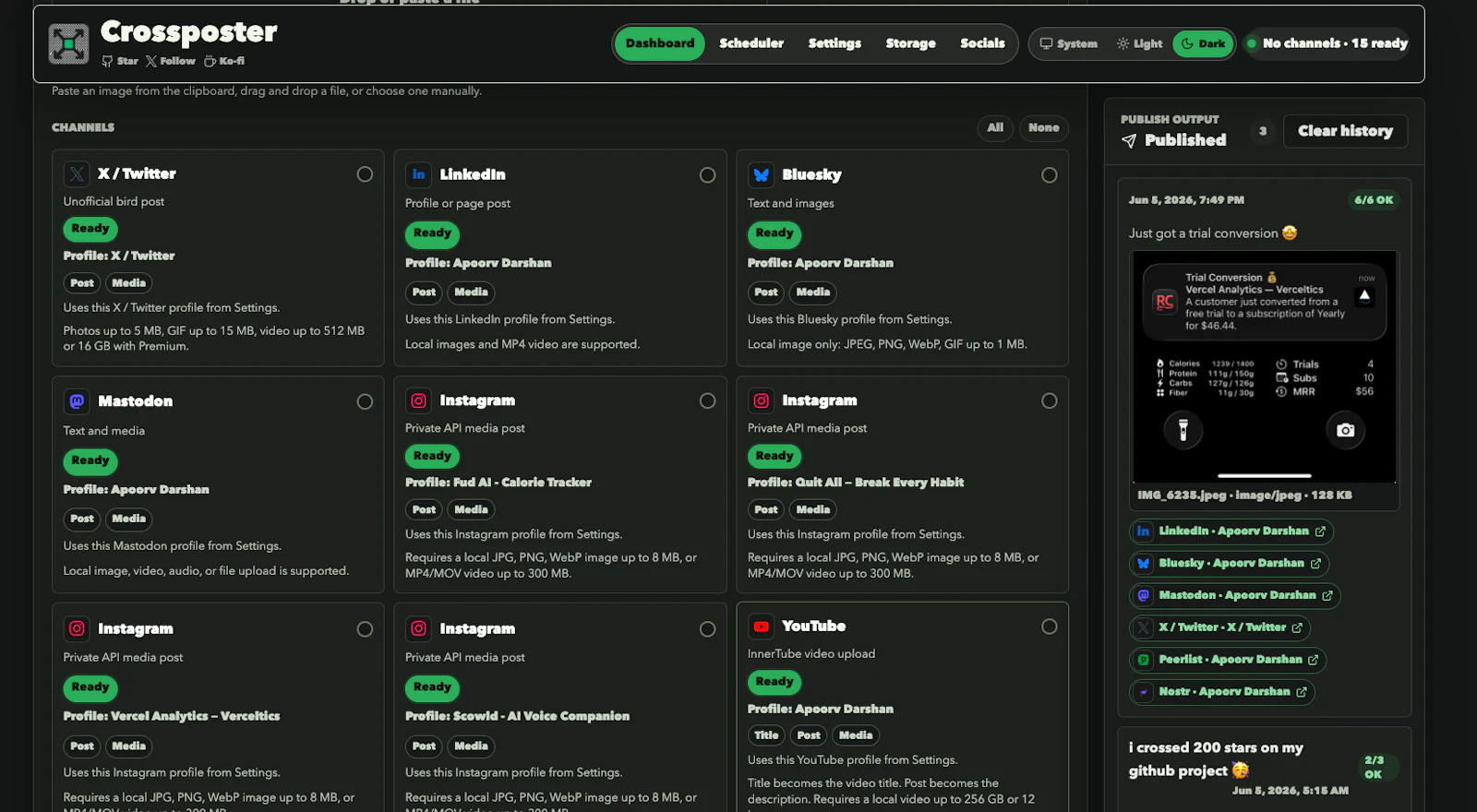Click the Bluesky butterfly icon
The height and width of the screenshot is (812, 1477).
(761, 174)
